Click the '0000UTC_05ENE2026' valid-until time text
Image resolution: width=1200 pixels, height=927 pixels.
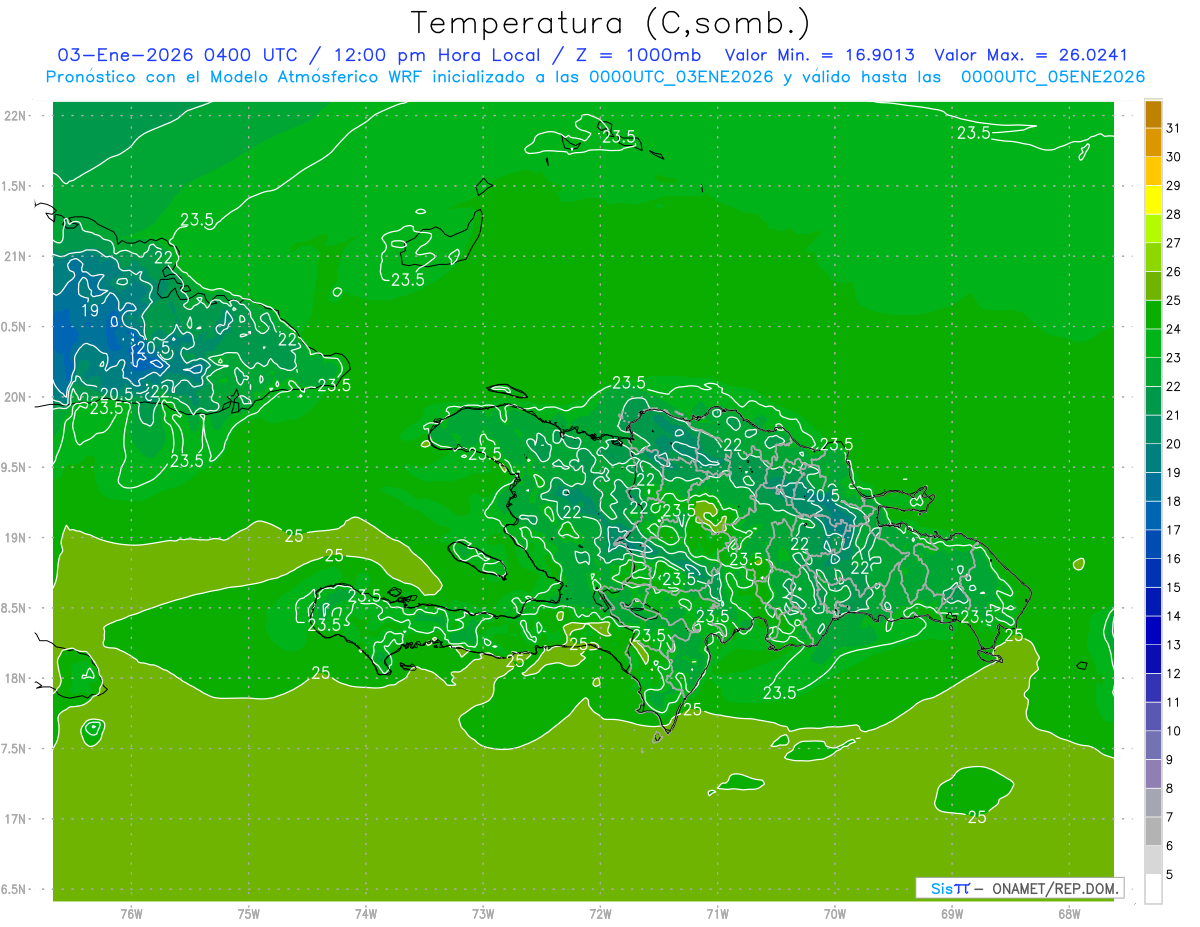(x=1052, y=77)
